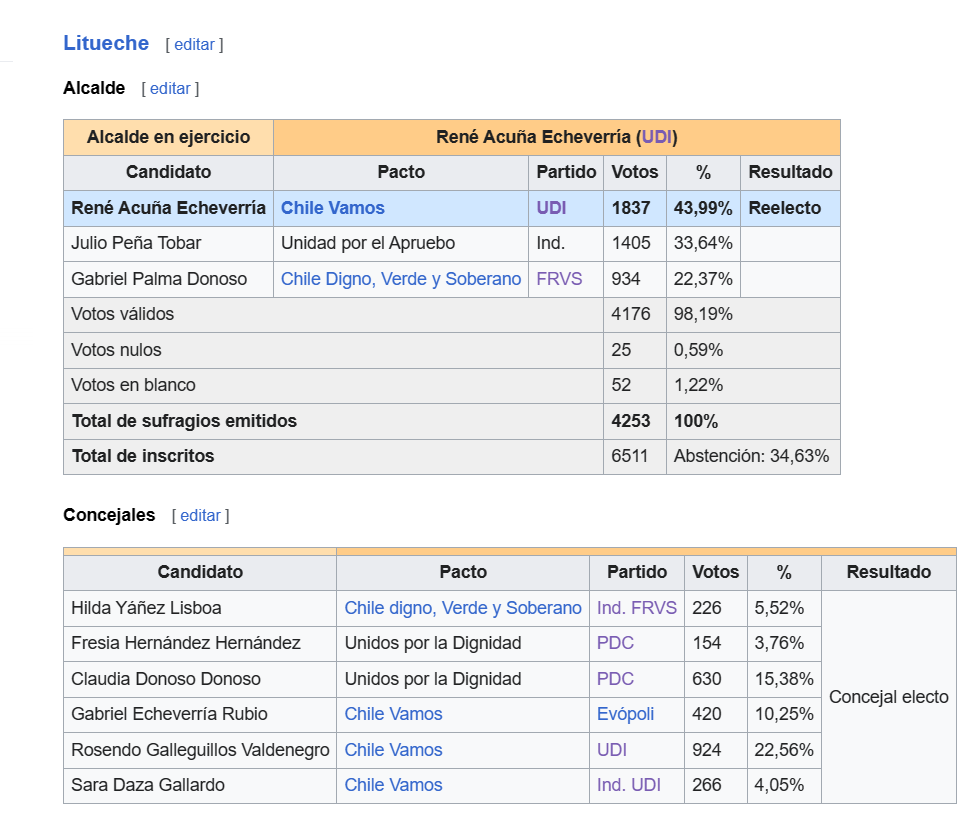980x835 pixels.
Task: Open Ind. UDI link in Sara Daza row
Action: coord(629,785)
